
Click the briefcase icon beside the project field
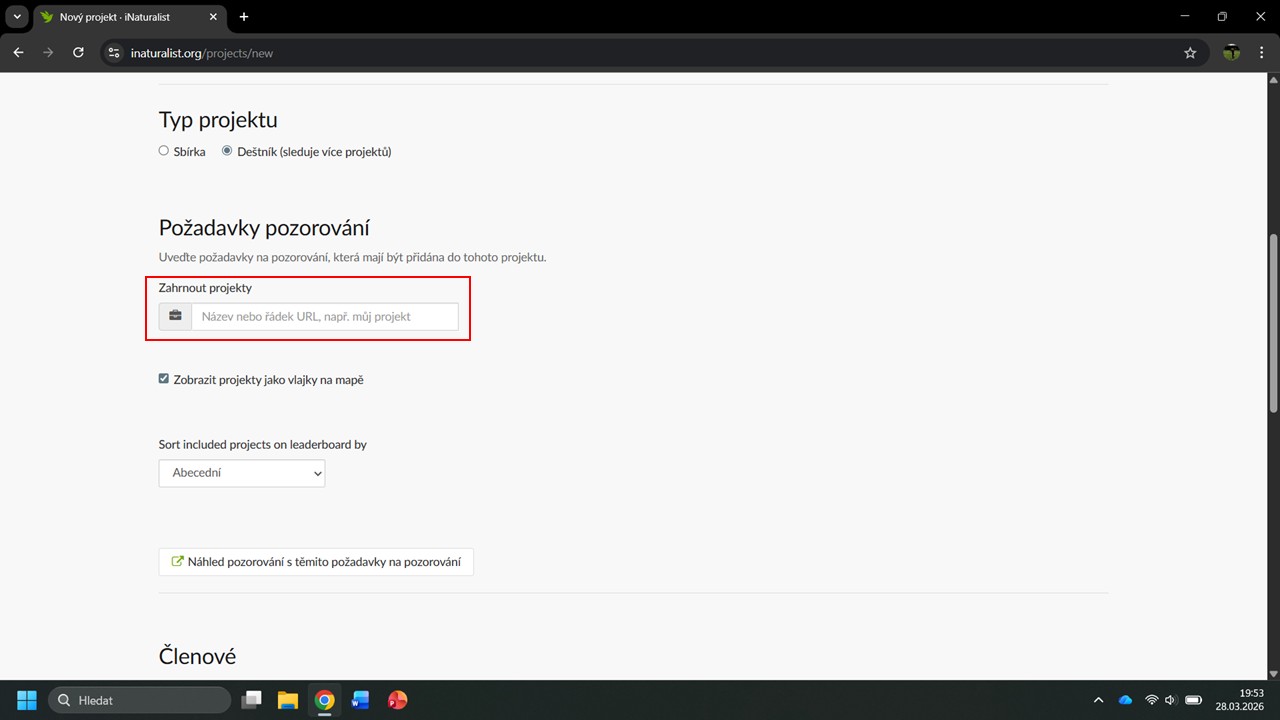tap(175, 317)
